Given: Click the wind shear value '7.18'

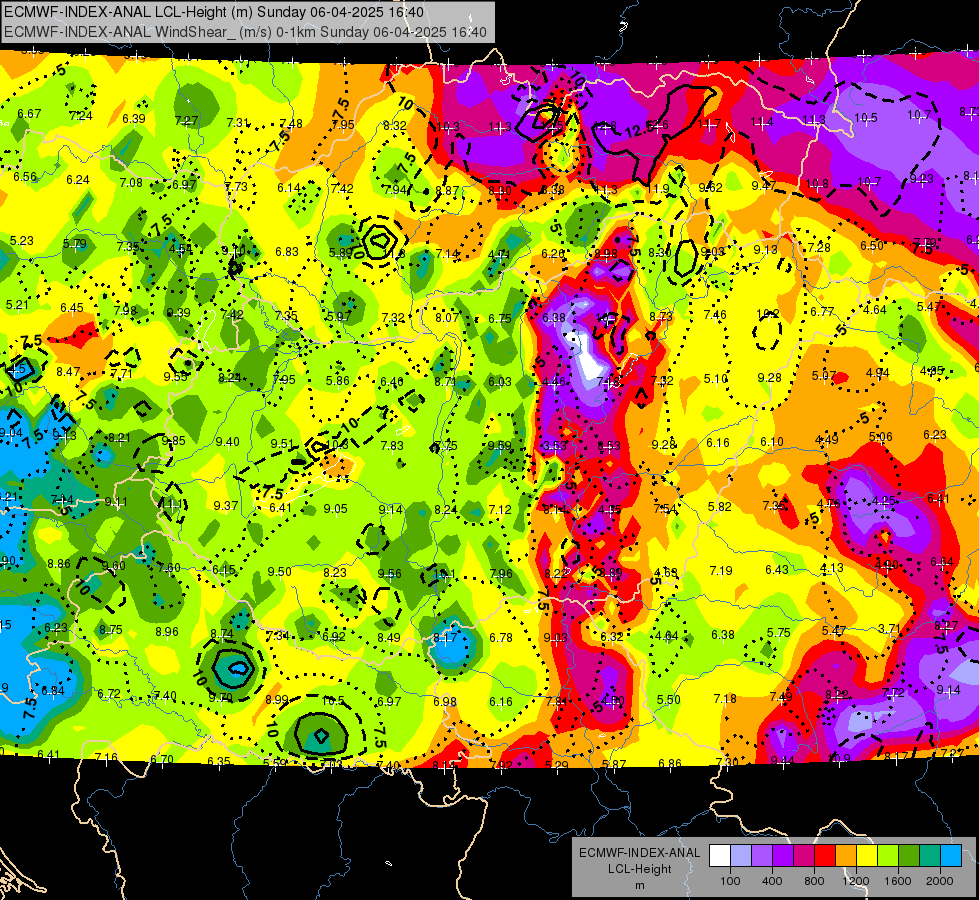Looking at the screenshot, I should point(725,698).
